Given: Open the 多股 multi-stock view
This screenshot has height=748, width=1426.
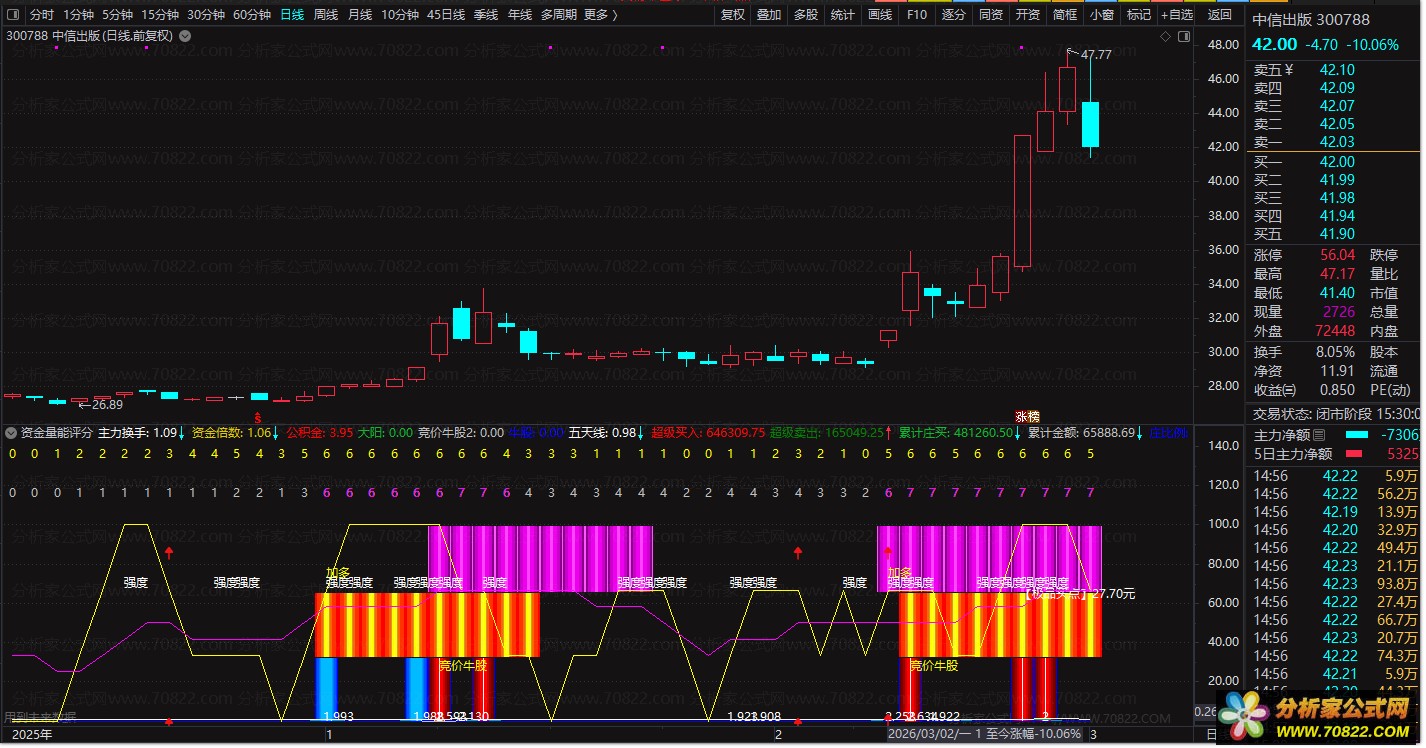Looking at the screenshot, I should [x=805, y=15].
